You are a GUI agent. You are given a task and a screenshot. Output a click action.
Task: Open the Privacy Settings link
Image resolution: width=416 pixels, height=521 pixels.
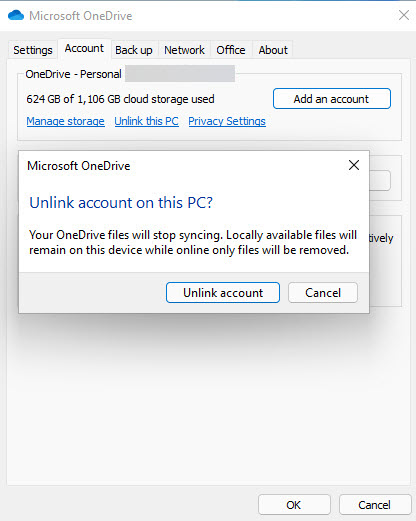coord(227,121)
